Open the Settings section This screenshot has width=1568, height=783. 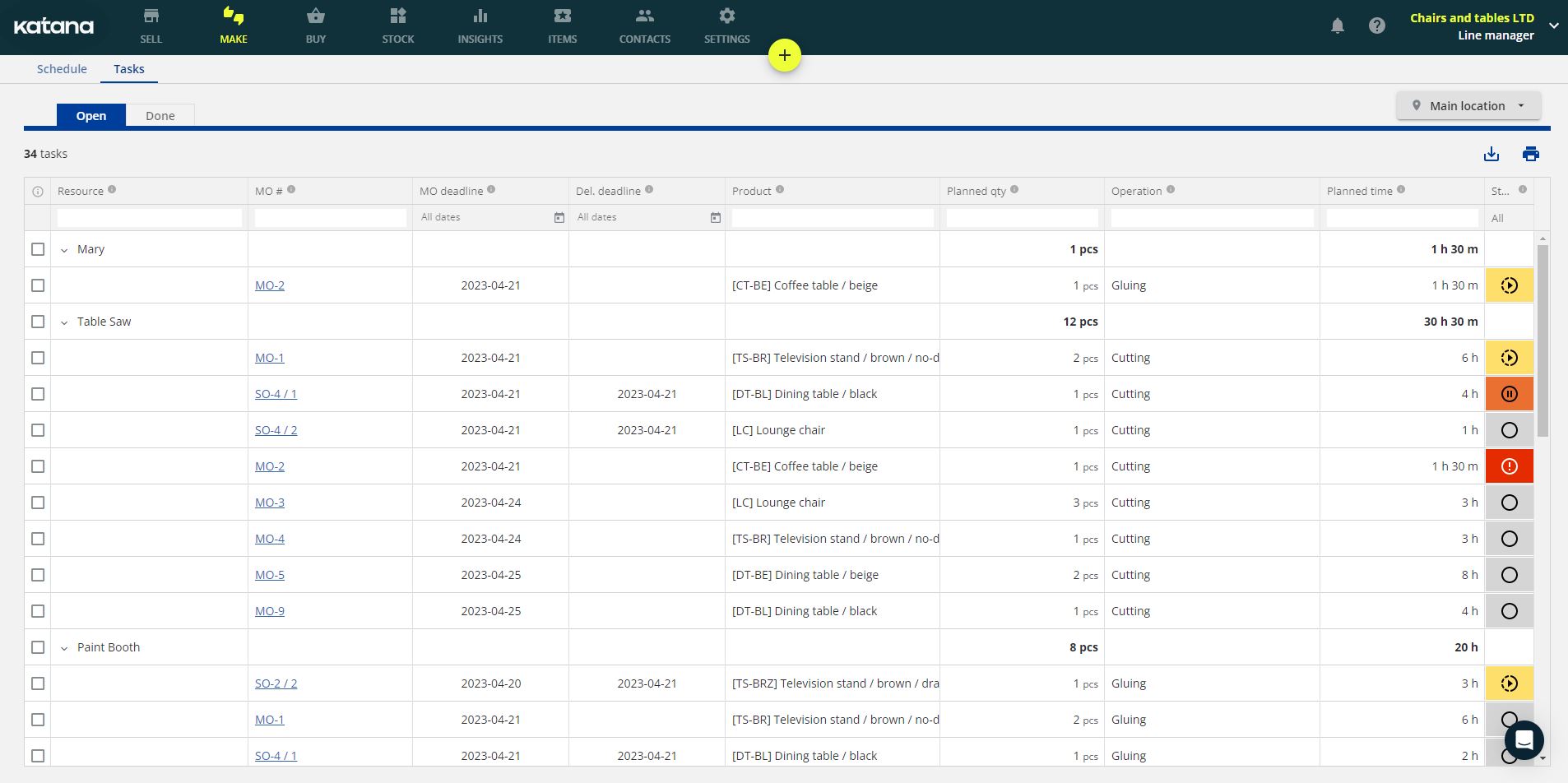(x=727, y=26)
